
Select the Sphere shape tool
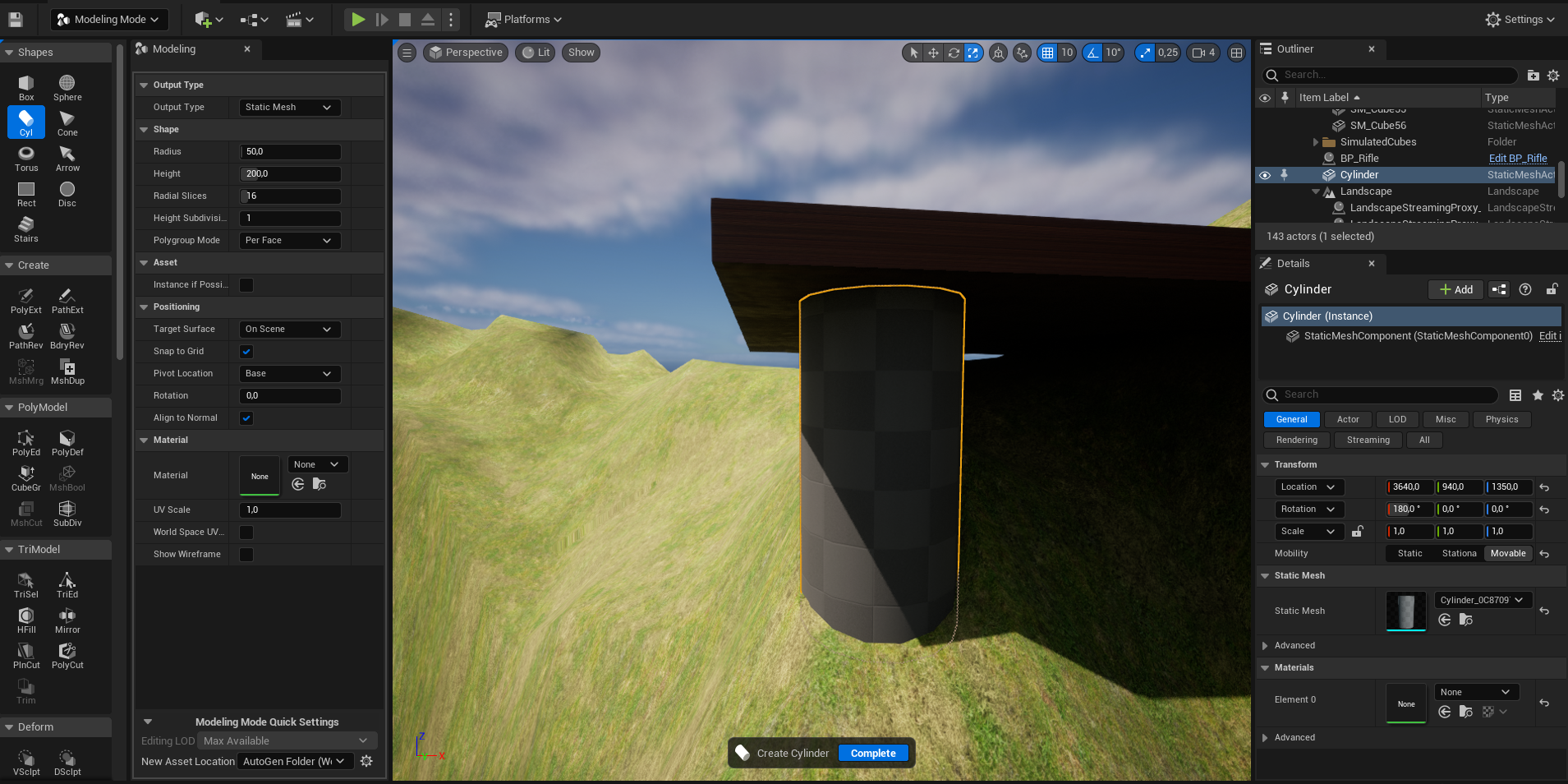pos(67,88)
